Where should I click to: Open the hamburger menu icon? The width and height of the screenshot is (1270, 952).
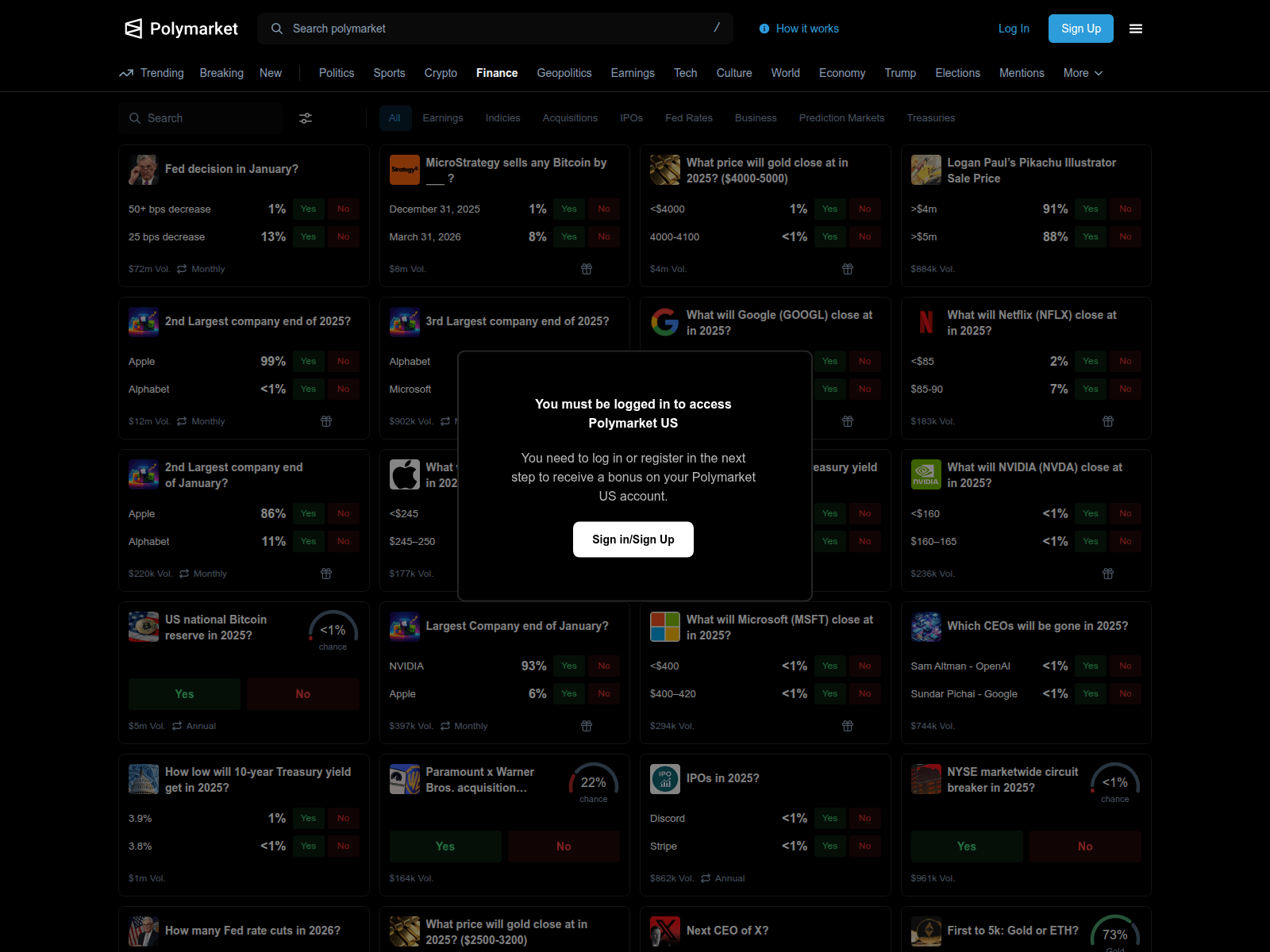pyautogui.click(x=1136, y=29)
